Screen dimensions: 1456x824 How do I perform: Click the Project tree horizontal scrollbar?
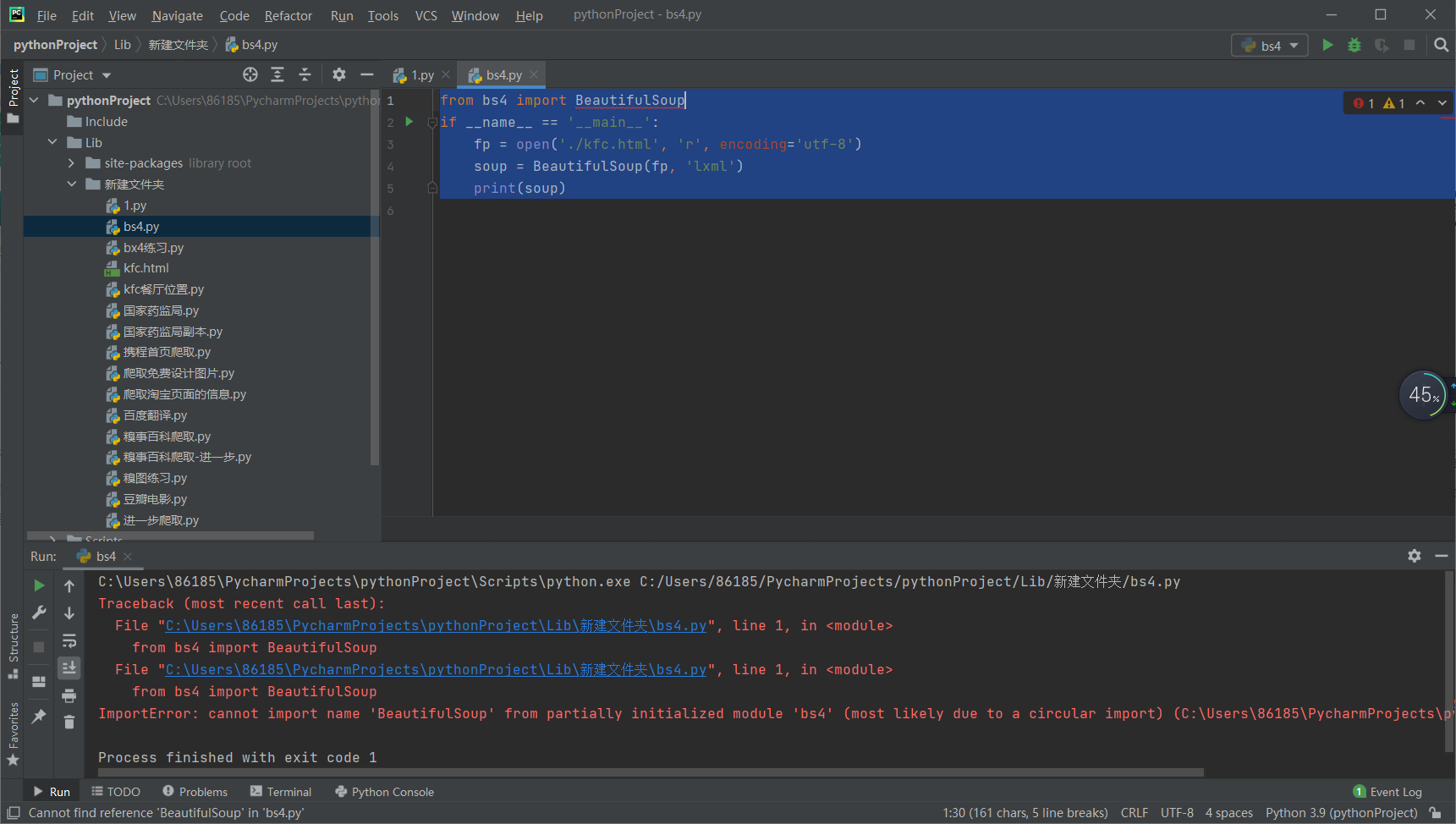171,536
